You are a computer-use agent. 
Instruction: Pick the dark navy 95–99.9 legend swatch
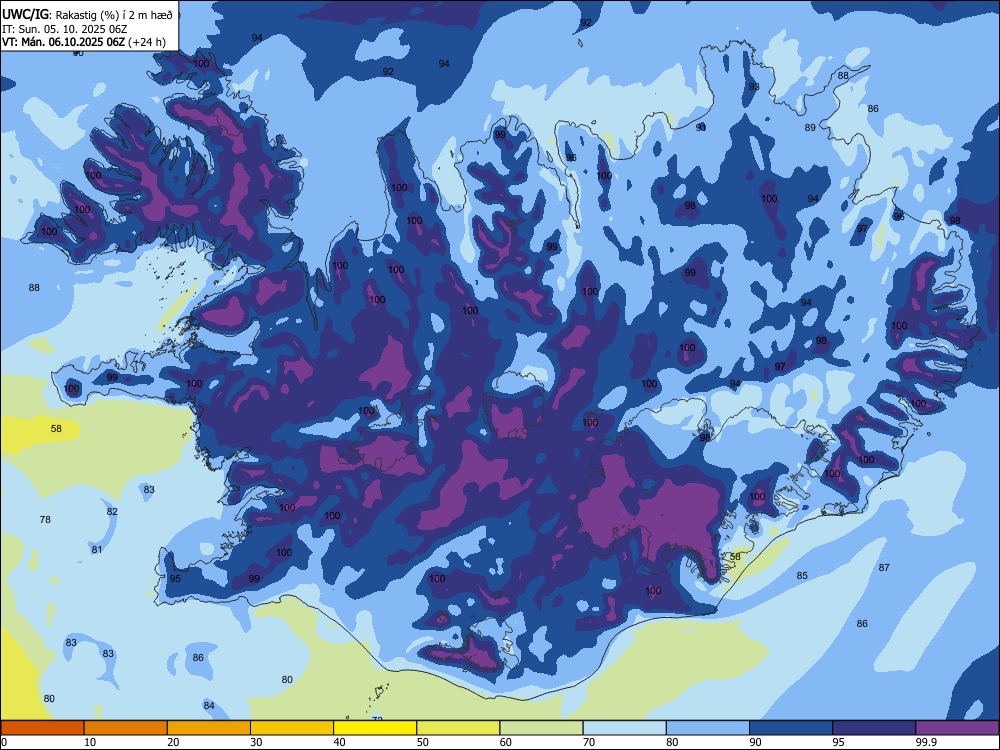coord(874,728)
